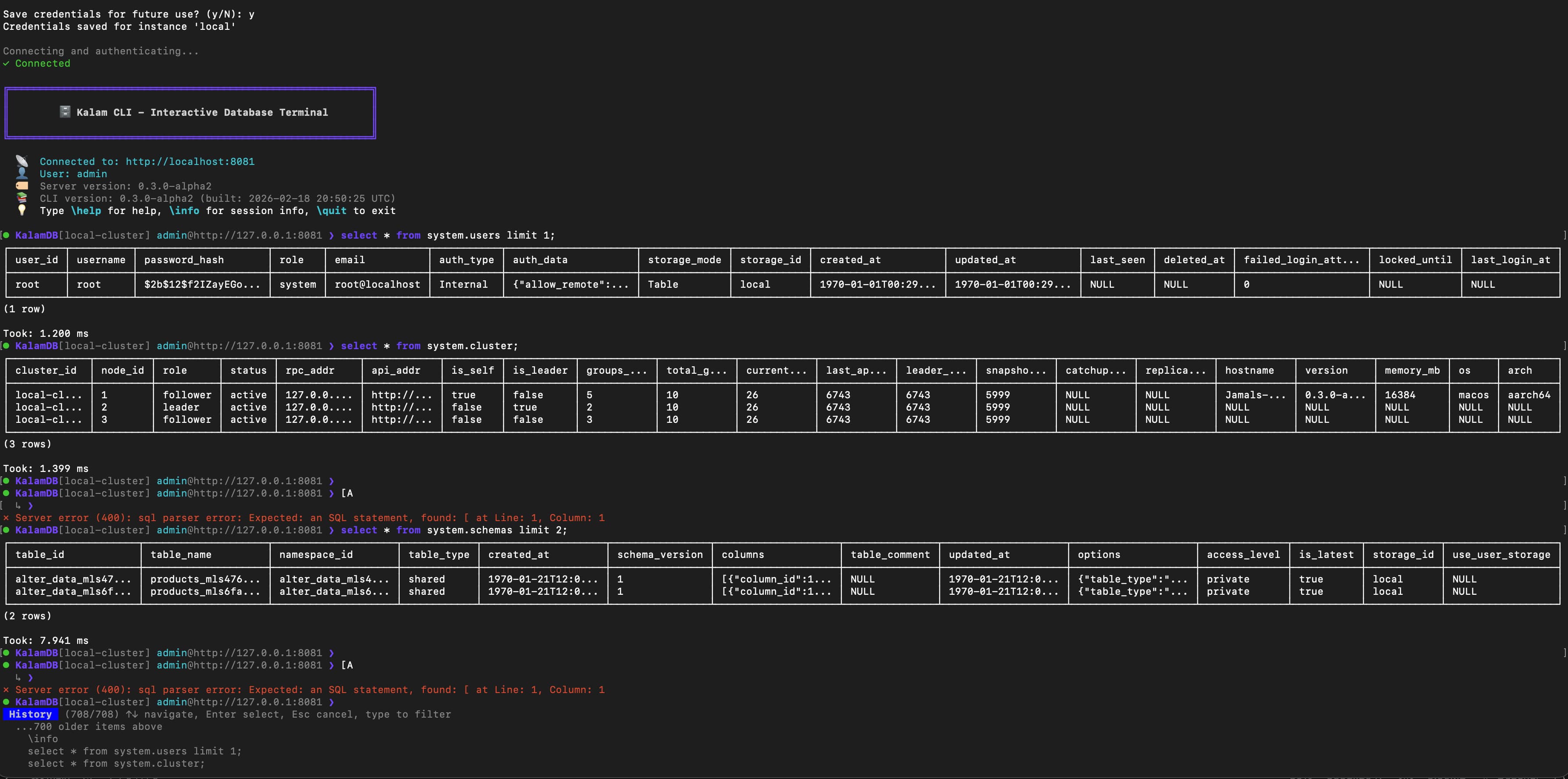Click the books icon beside CLI version
This screenshot has height=779, width=1568.
[22, 198]
